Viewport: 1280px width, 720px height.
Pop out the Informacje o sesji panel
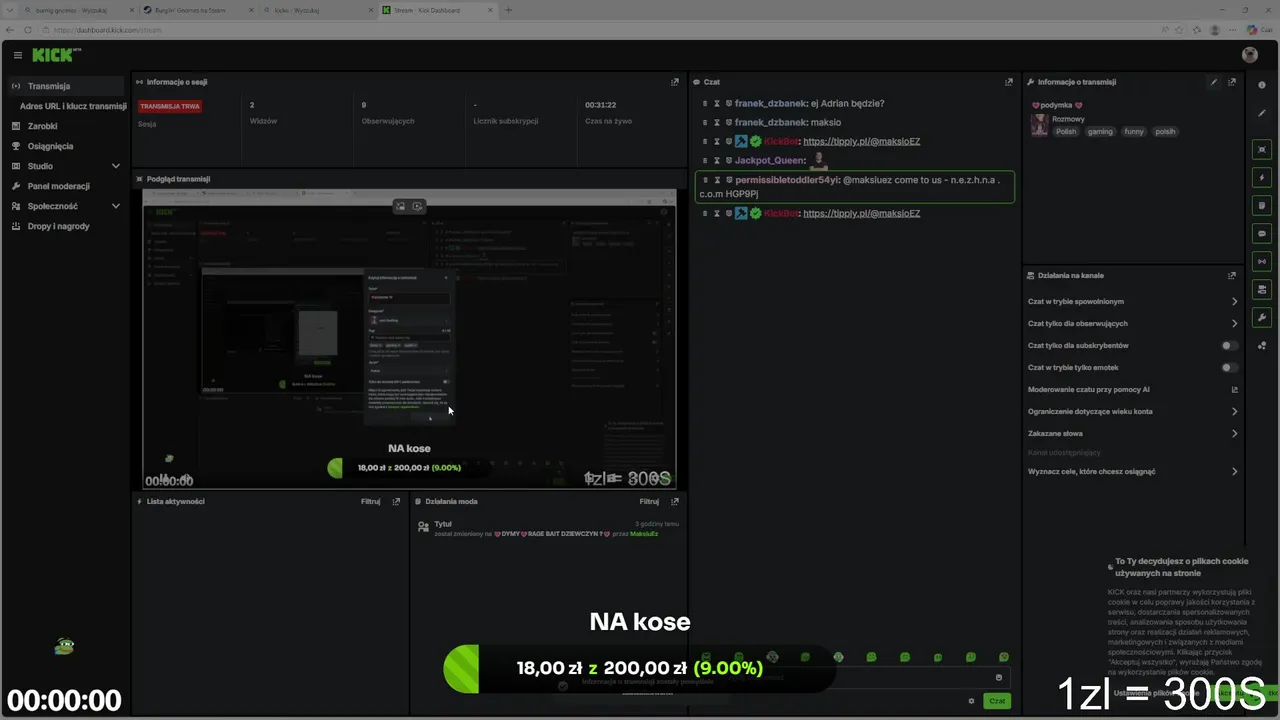(675, 82)
